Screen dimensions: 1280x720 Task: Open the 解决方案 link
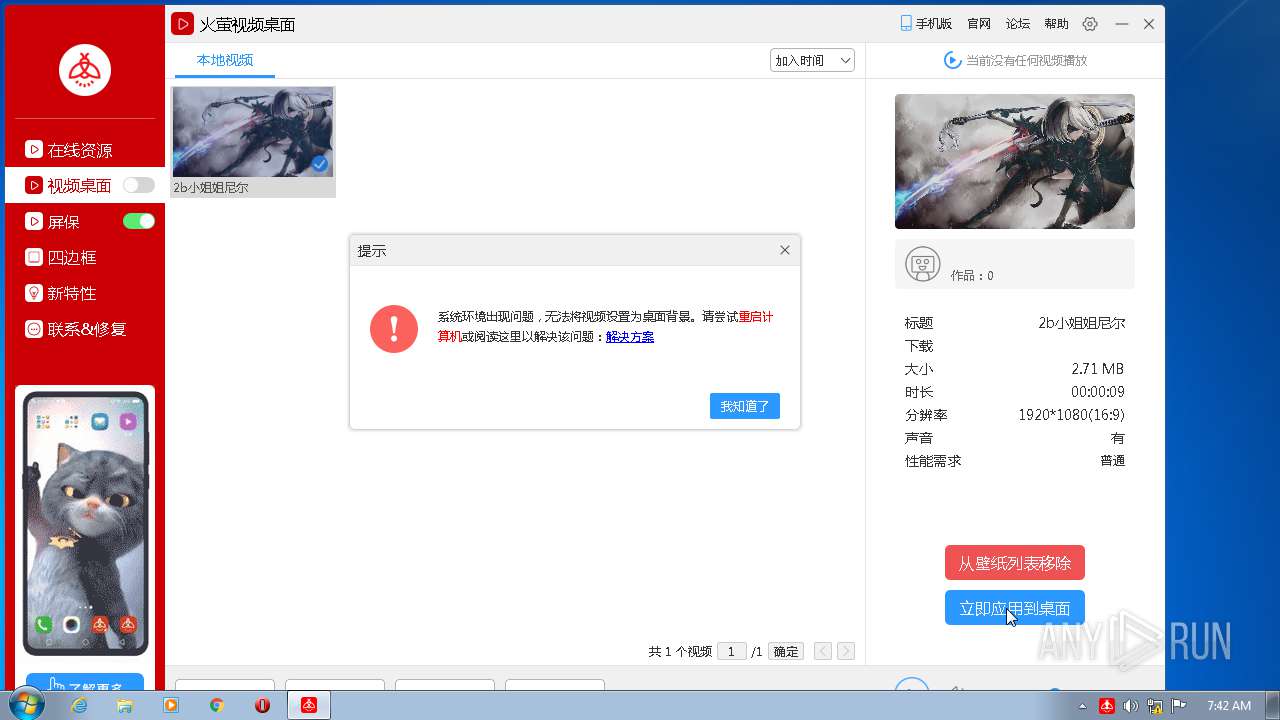coord(630,337)
